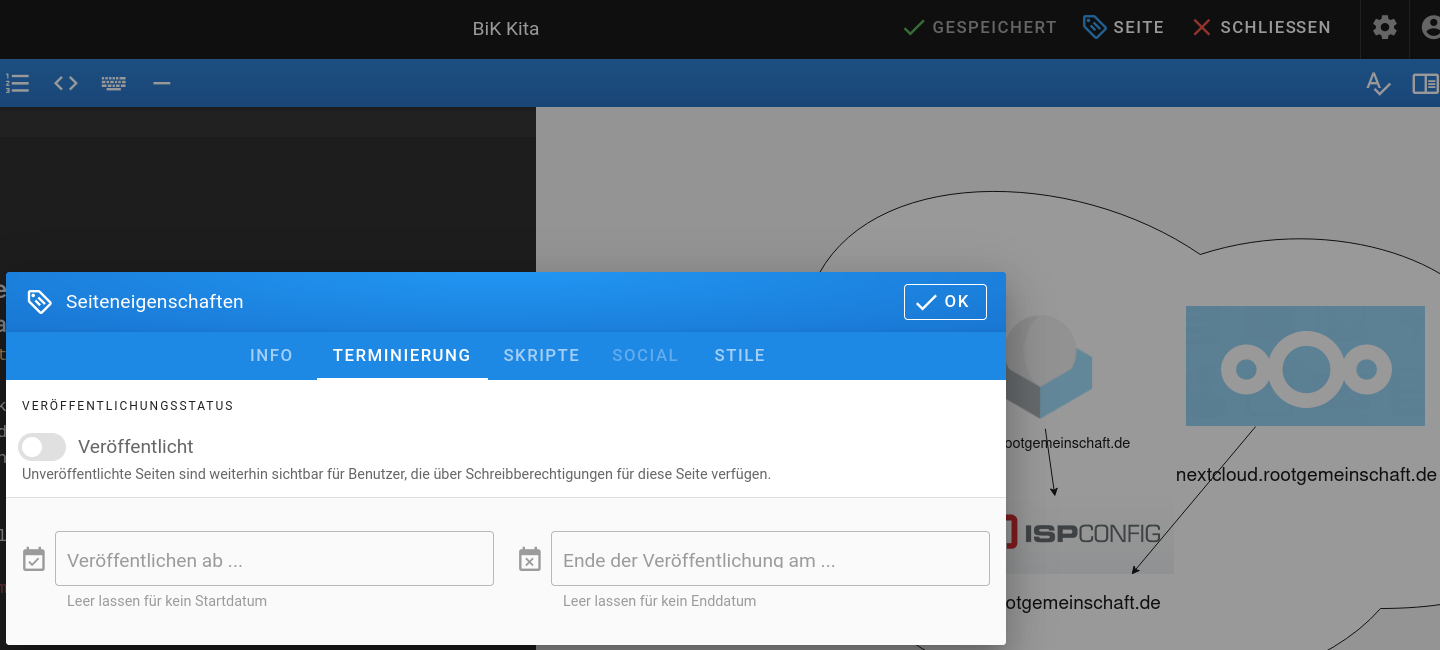Open the source code view icon
The height and width of the screenshot is (650, 1440).
click(x=65, y=83)
